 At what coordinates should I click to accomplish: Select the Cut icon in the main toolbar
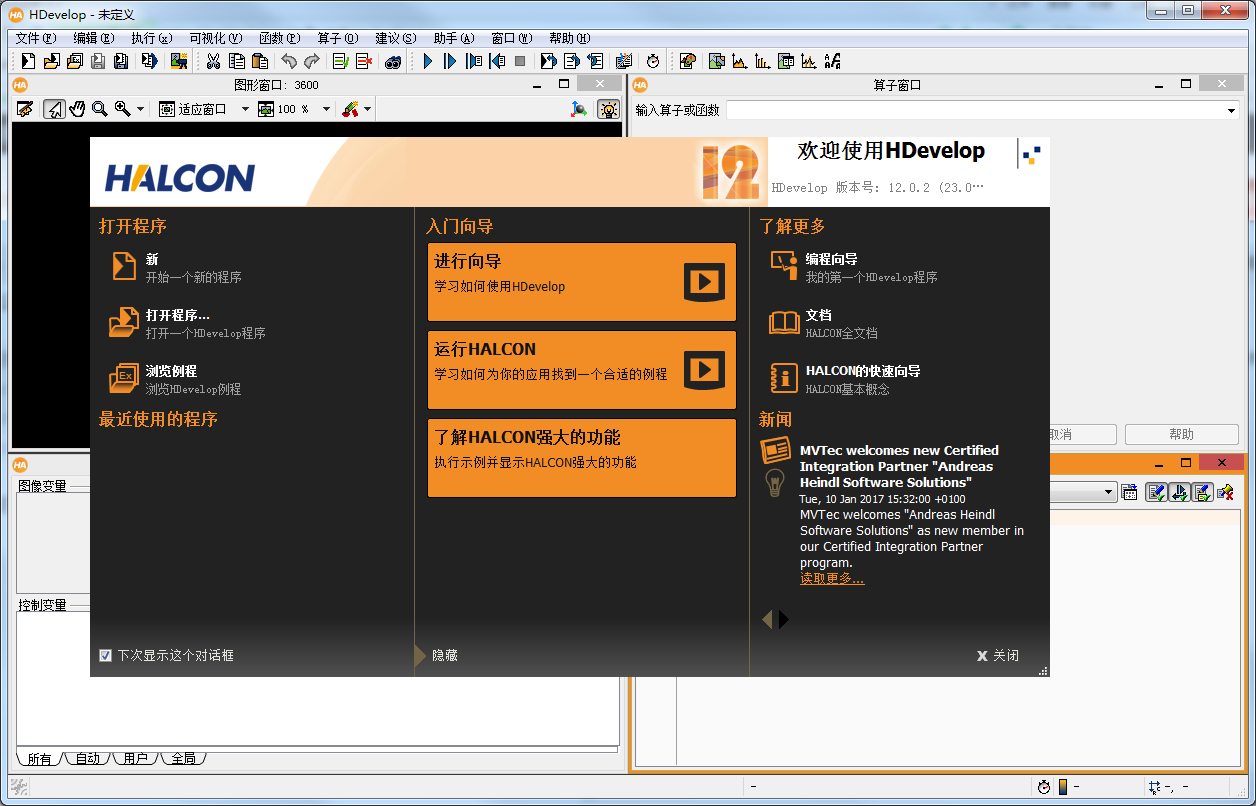pos(214,60)
